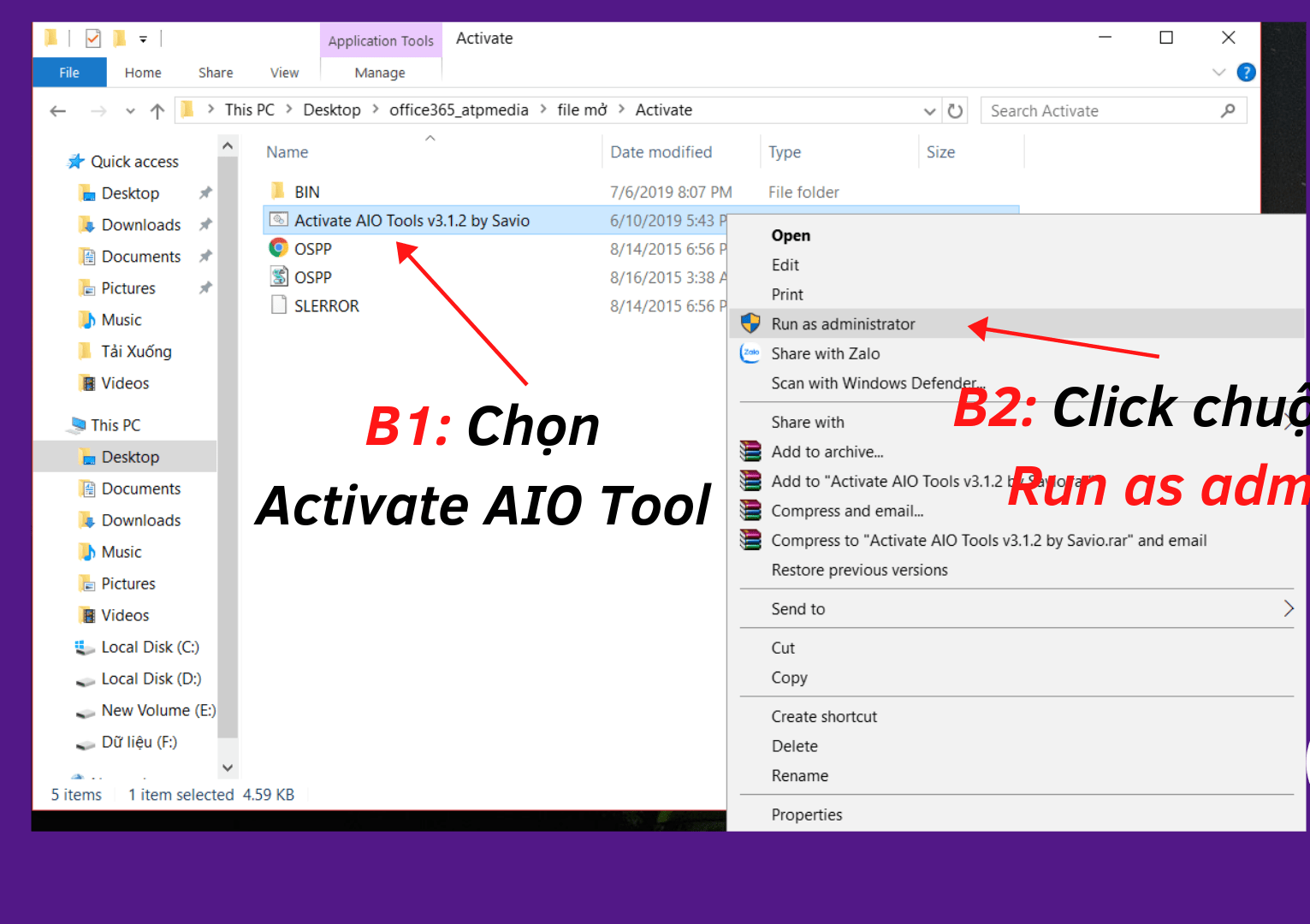Screen dimensions: 1310x924
Task: Click navigation pane scroll down arrow
Action: tap(228, 767)
